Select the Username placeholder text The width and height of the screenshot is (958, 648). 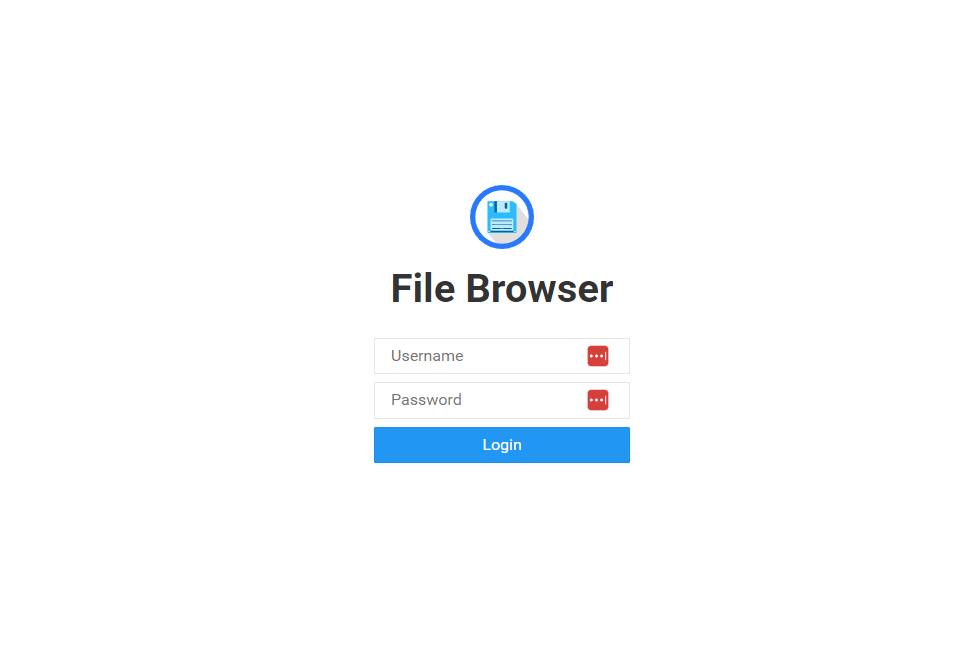[427, 356]
